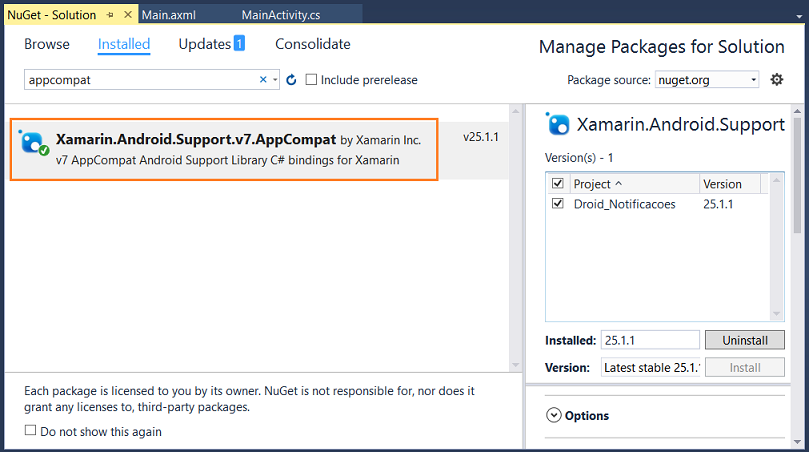
Task: Select the Installed tab
Action: click(x=124, y=44)
